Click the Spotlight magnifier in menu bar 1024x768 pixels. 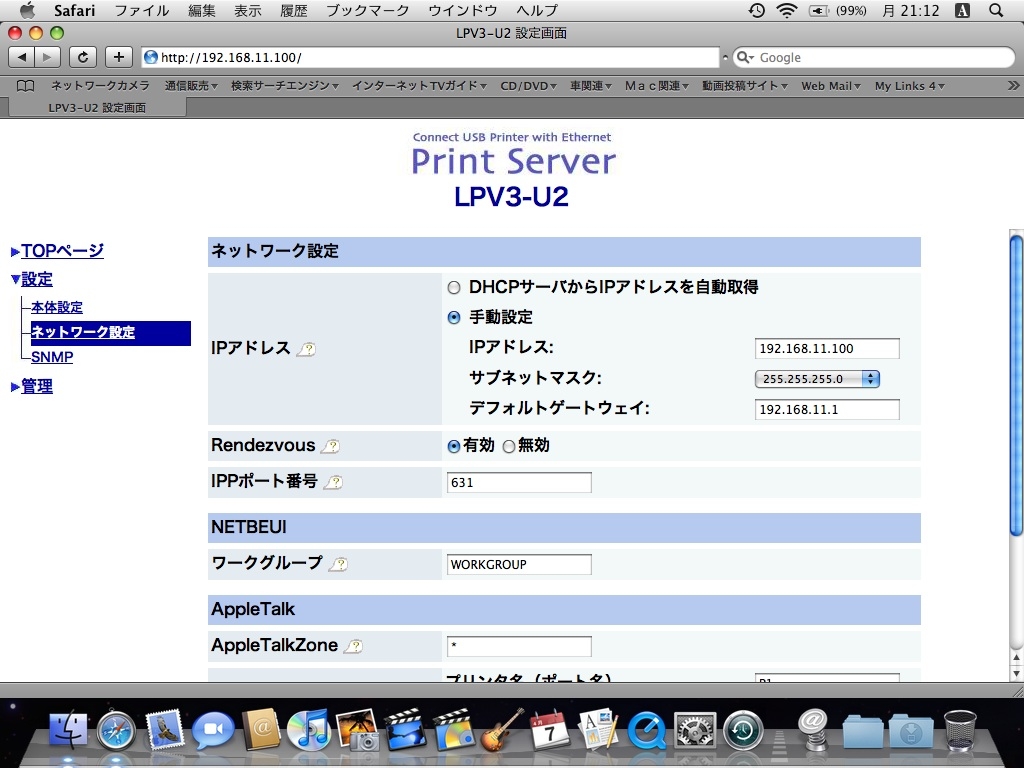point(996,10)
